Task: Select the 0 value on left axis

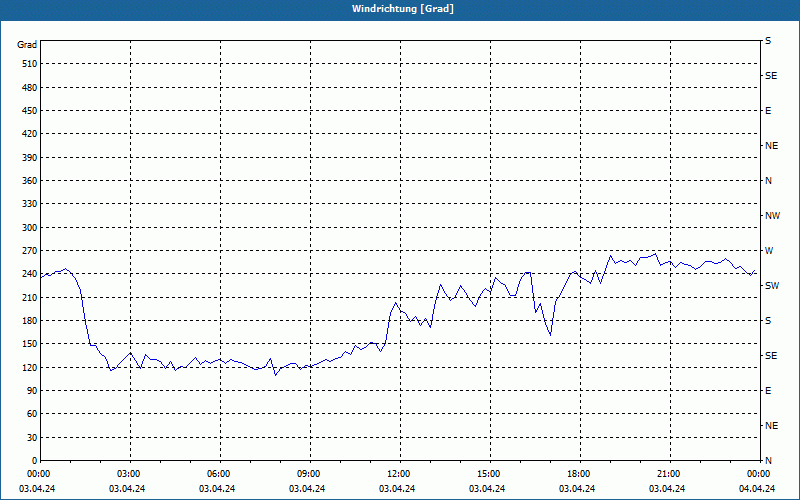Action: pyautogui.click(x=34, y=461)
